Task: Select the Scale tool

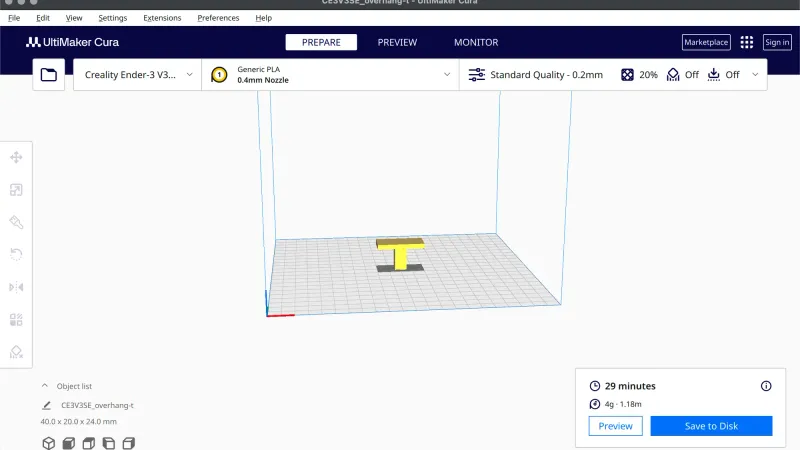Action: 16,190
